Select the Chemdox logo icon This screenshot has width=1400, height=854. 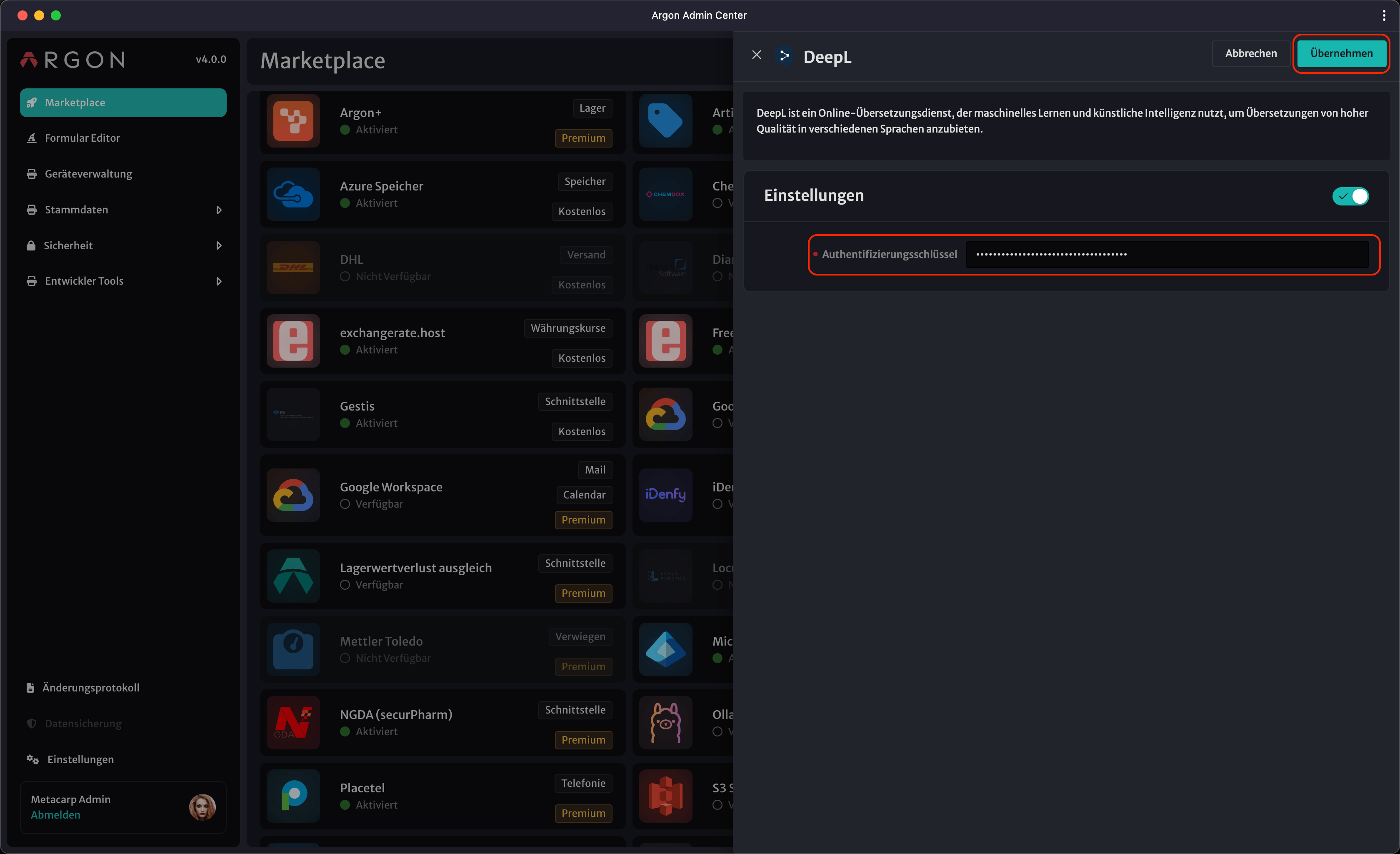coord(665,194)
